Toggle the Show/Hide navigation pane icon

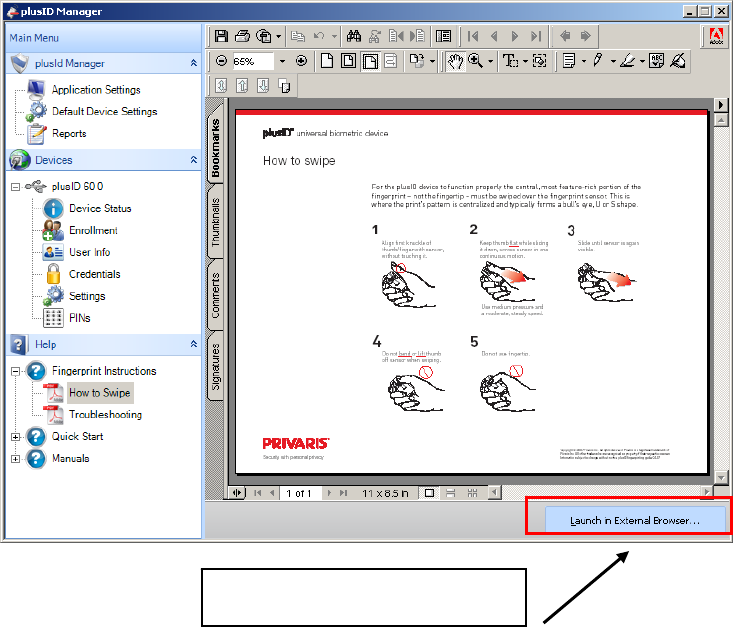tap(443, 36)
